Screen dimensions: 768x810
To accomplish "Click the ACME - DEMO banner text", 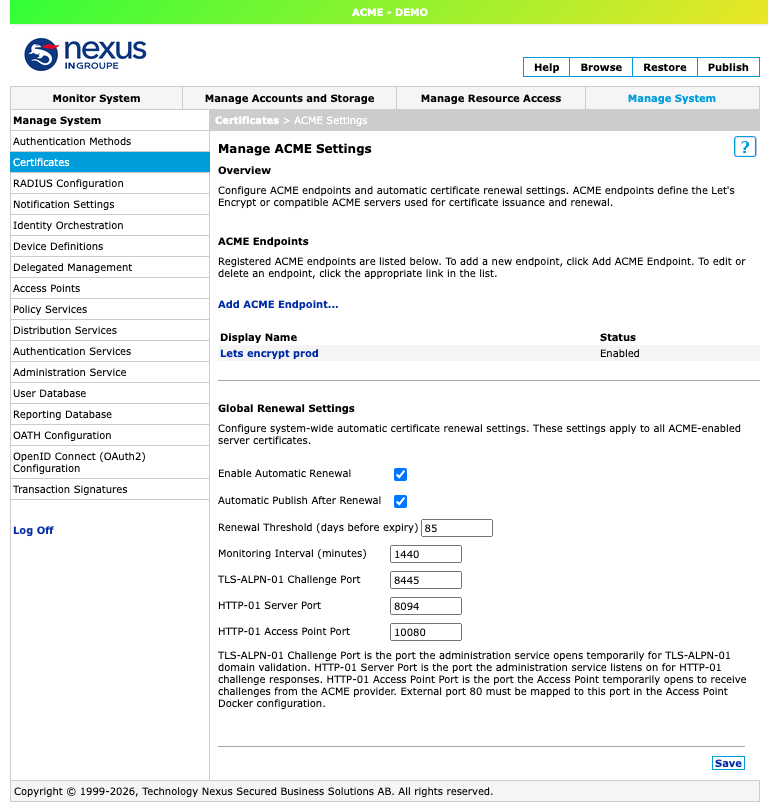I will point(390,12).
